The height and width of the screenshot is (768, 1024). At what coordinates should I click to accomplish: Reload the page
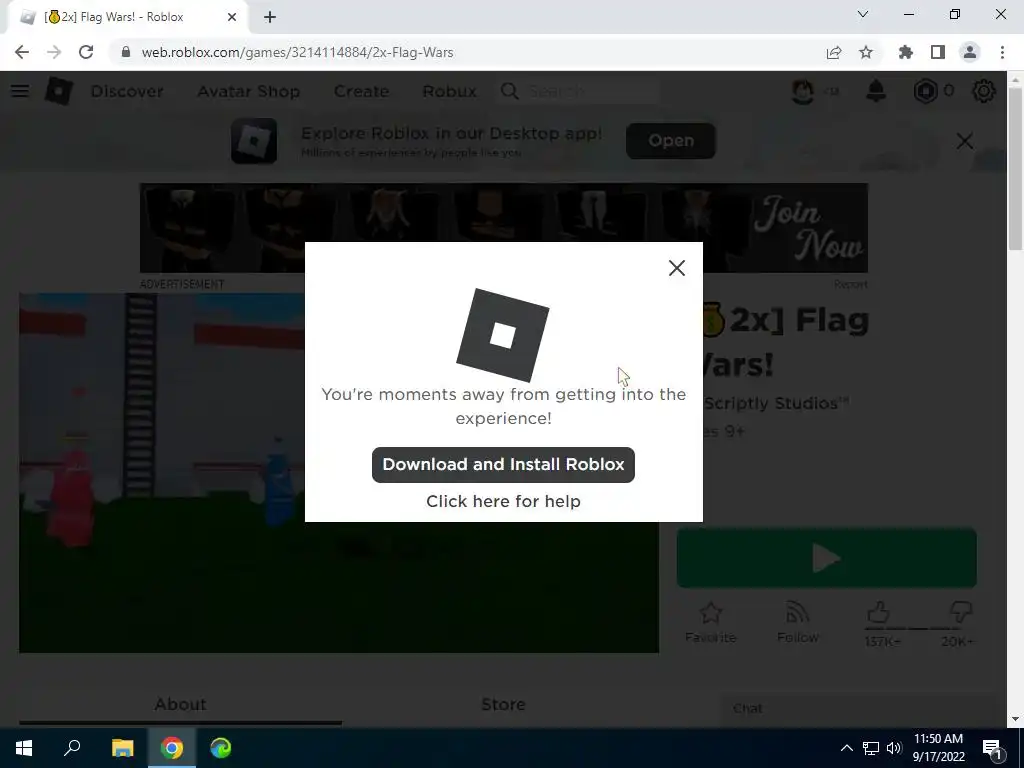point(86,52)
